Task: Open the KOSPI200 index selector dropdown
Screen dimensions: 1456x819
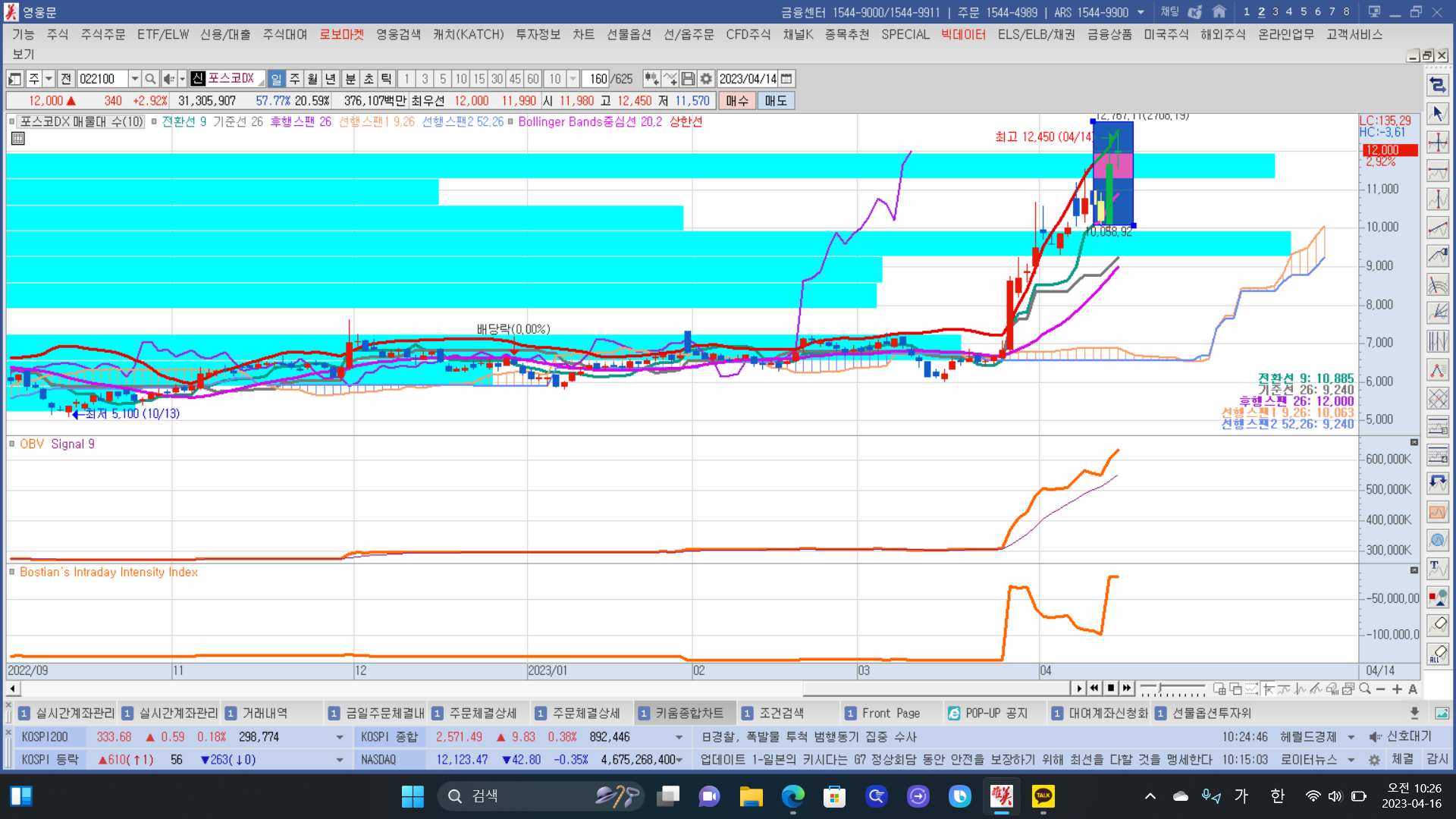Action: click(339, 737)
